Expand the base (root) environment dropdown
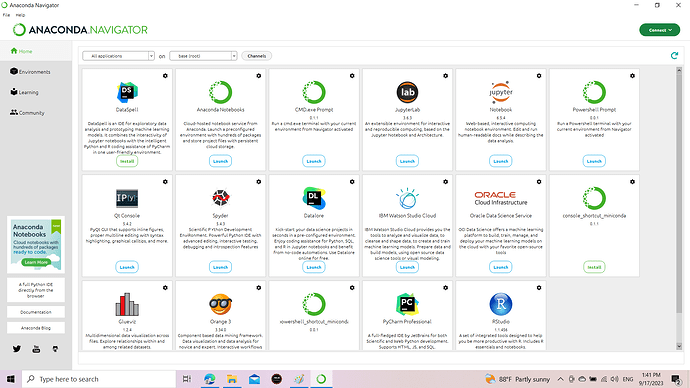The image size is (690, 388). [203, 56]
